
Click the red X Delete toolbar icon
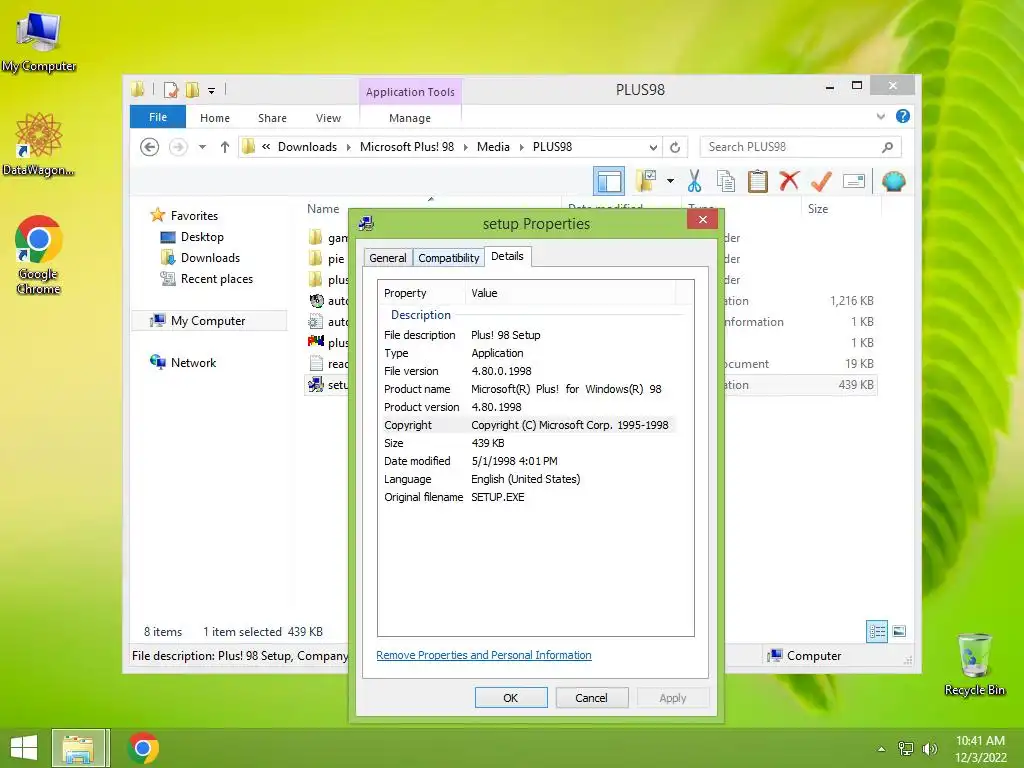(789, 180)
